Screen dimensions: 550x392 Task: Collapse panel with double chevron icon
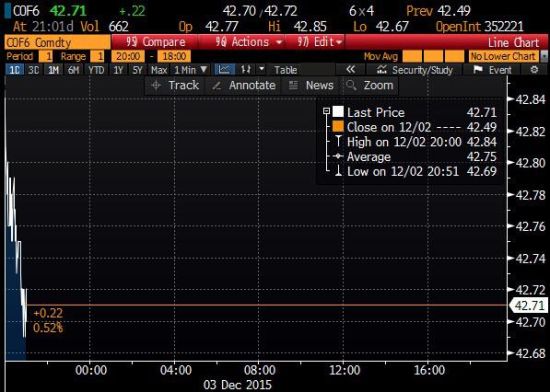350,69
